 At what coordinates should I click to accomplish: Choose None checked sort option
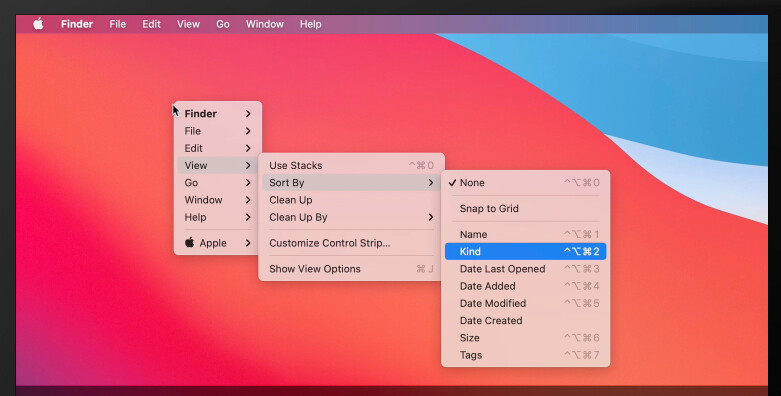pos(525,183)
